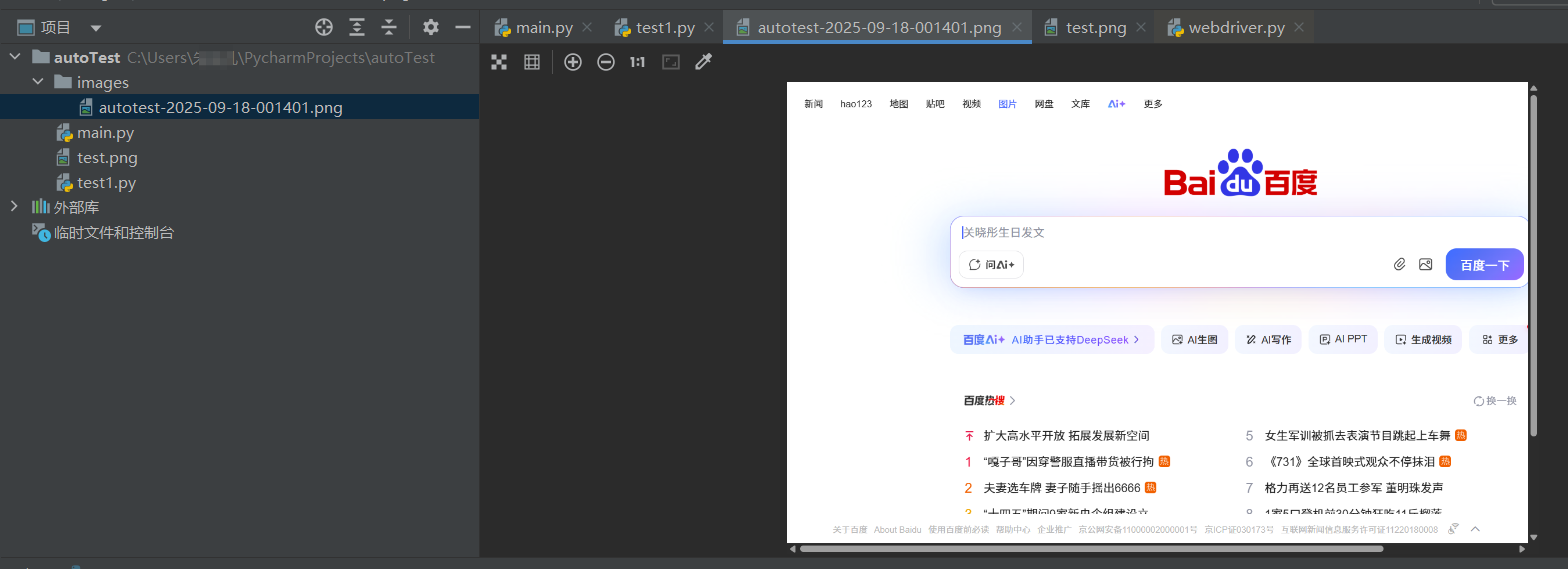
Task: Click hot search 女生军训被抓去表演节目跳起上车舞
Action: click(x=1357, y=436)
